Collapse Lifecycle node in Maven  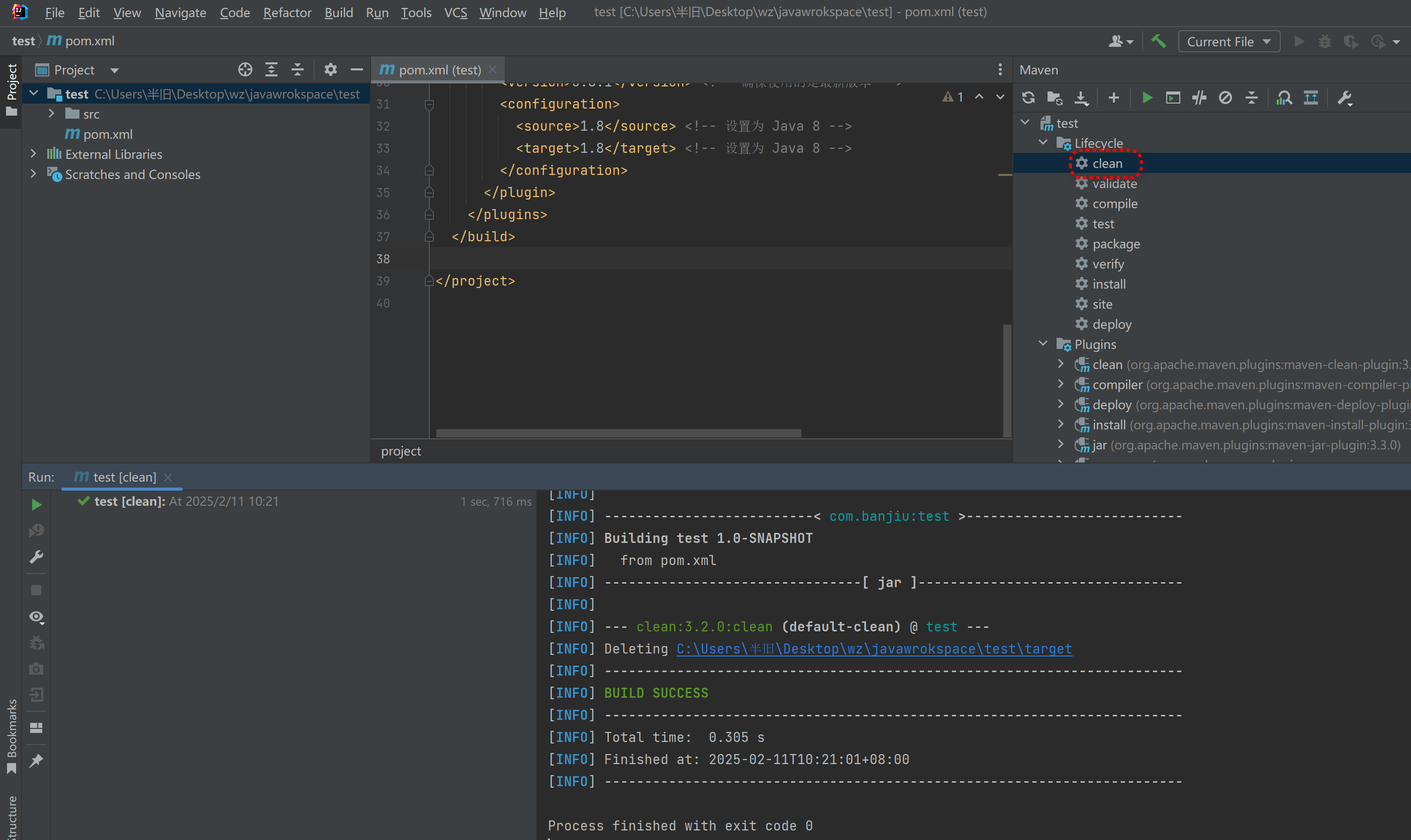point(1043,143)
